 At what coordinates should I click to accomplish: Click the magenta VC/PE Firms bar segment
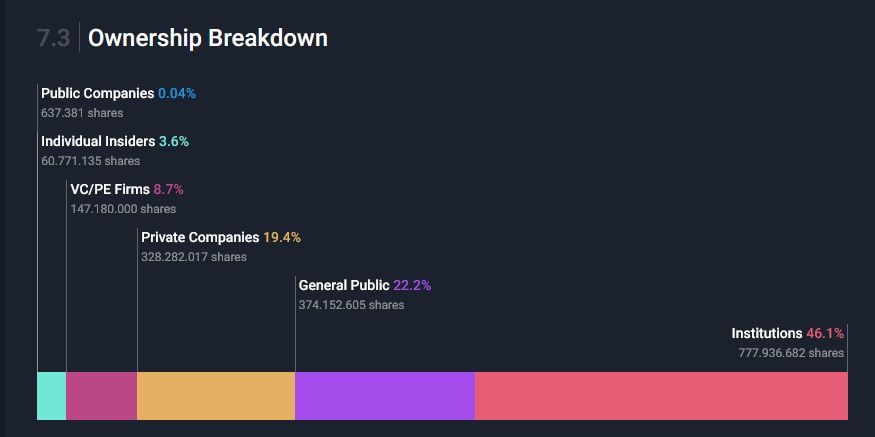tap(101, 396)
